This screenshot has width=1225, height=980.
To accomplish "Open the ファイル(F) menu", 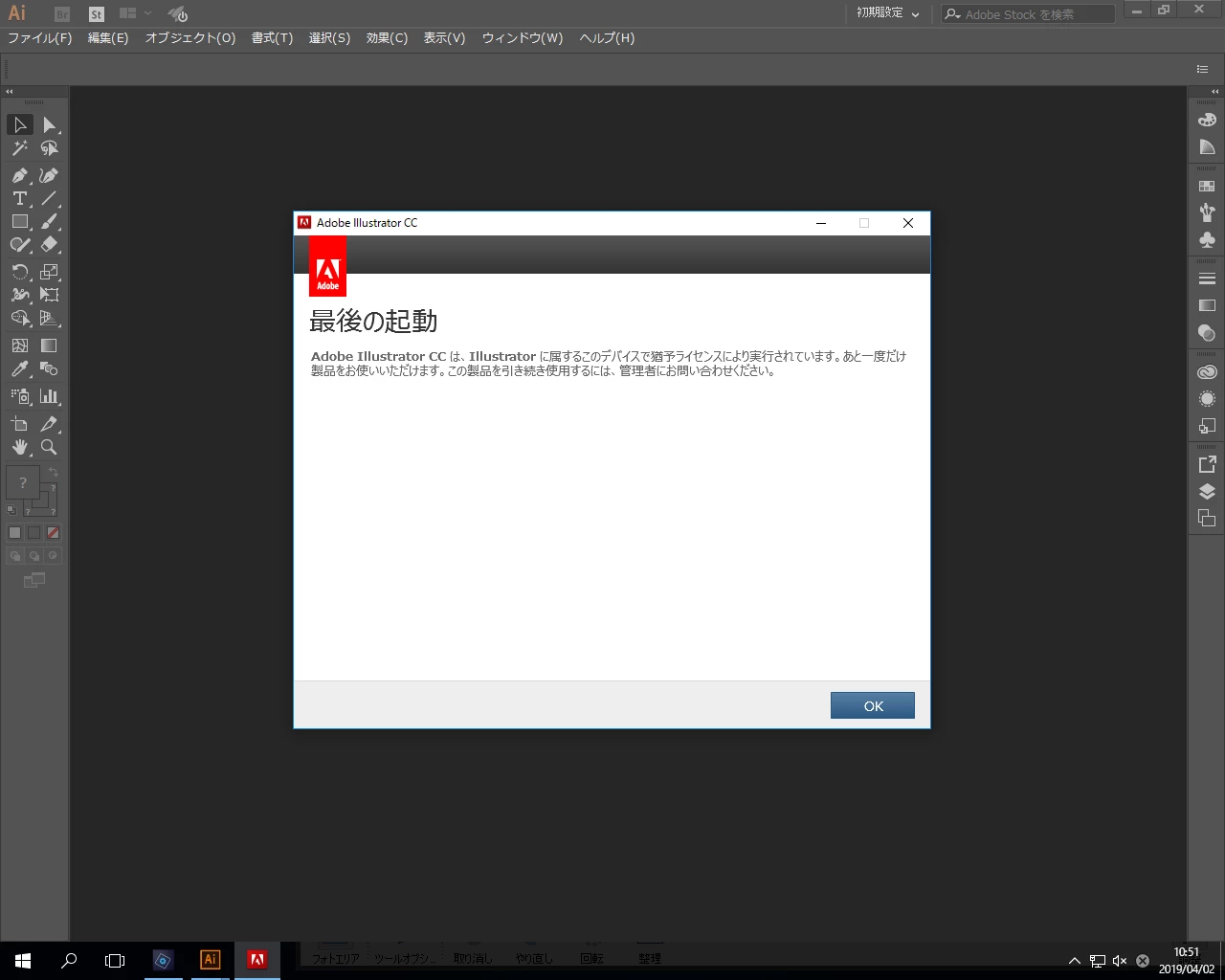I will coord(39,38).
